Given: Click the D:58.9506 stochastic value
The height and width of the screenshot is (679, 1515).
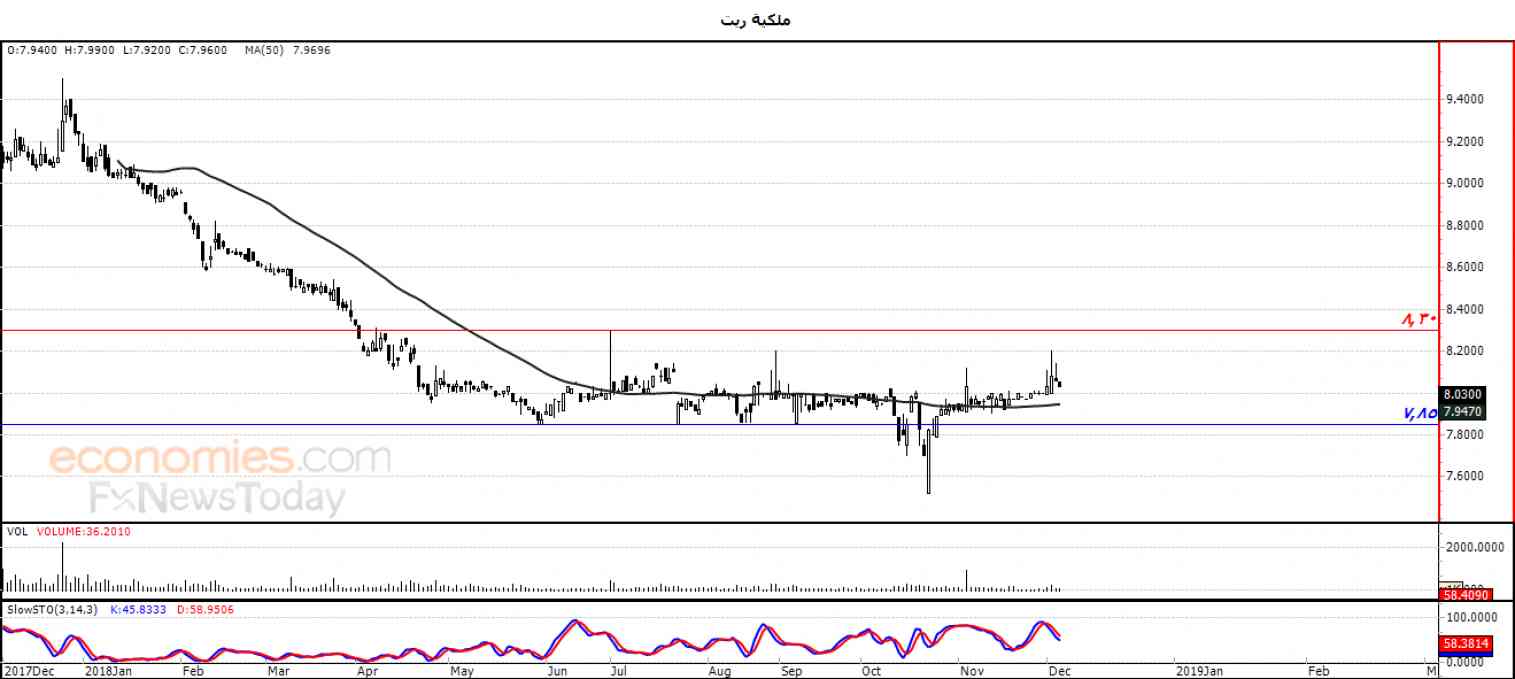Looking at the screenshot, I should click(x=207, y=609).
